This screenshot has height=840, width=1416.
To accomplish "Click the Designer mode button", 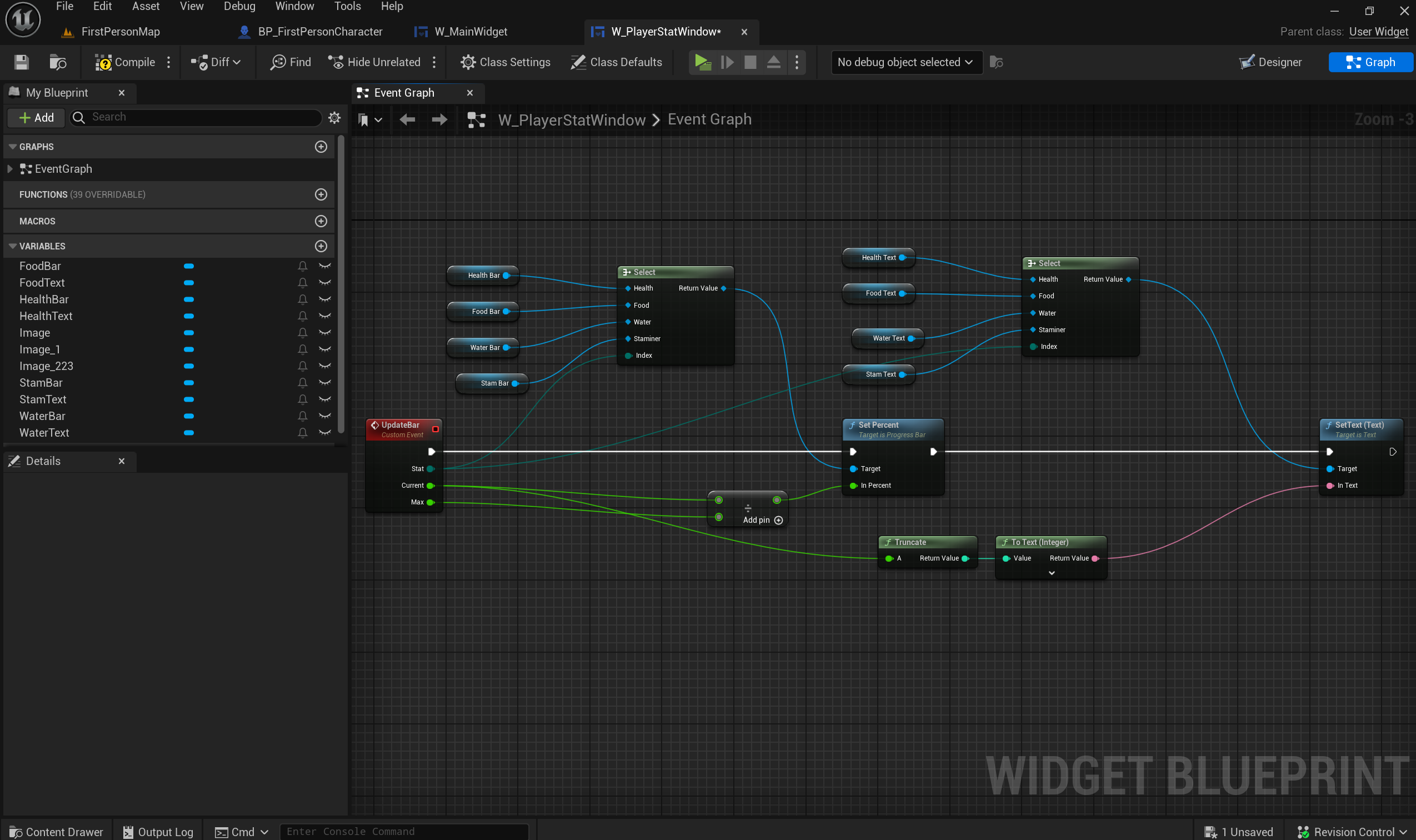I will (1270, 62).
